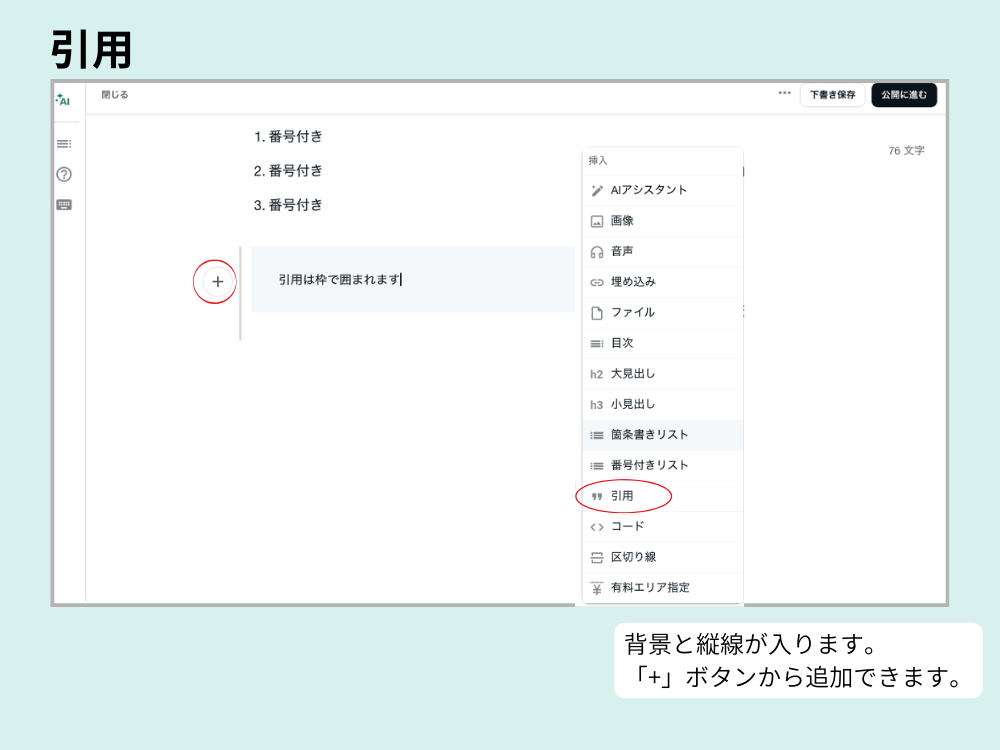Save the draft with 下書き保存
This screenshot has width=1000, height=750.
tap(832, 95)
